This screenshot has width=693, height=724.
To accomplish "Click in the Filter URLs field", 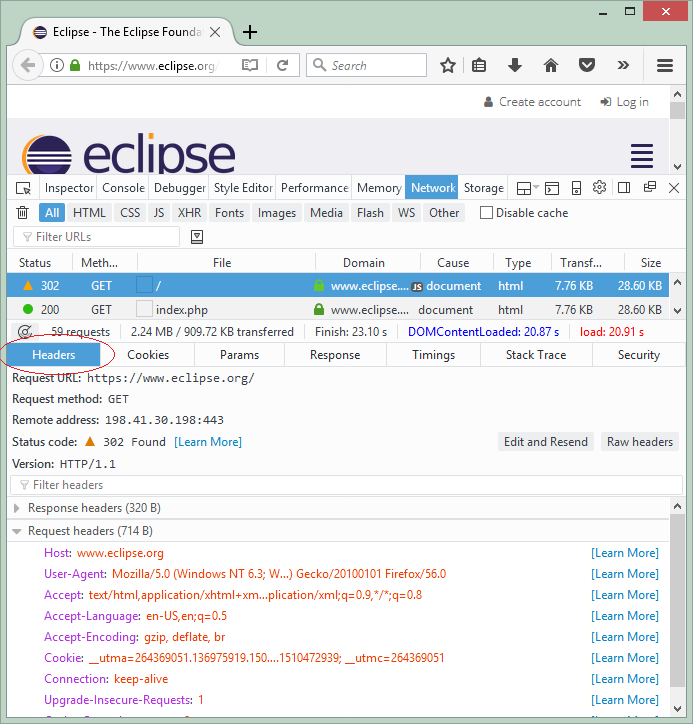I will click(x=96, y=237).
